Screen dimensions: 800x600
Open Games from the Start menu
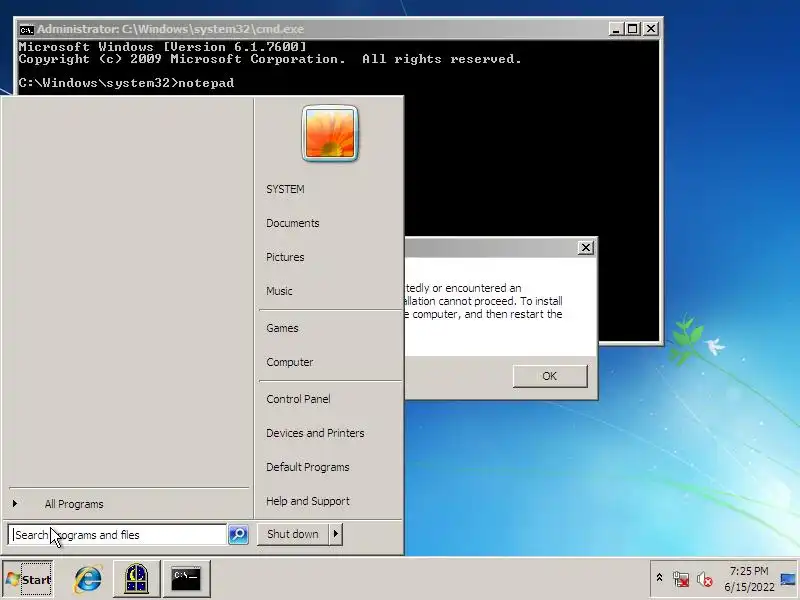(282, 328)
